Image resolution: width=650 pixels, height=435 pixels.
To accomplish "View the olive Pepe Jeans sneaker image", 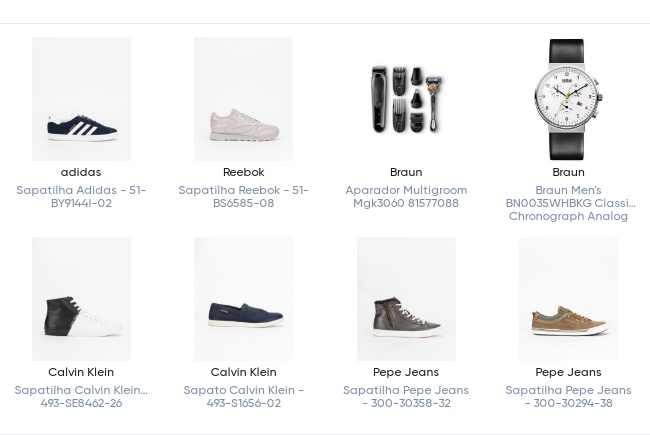I will (x=568, y=299).
